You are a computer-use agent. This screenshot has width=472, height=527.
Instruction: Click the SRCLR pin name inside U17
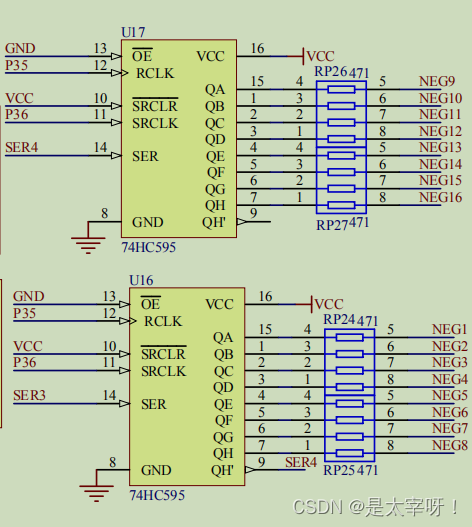pos(155,106)
